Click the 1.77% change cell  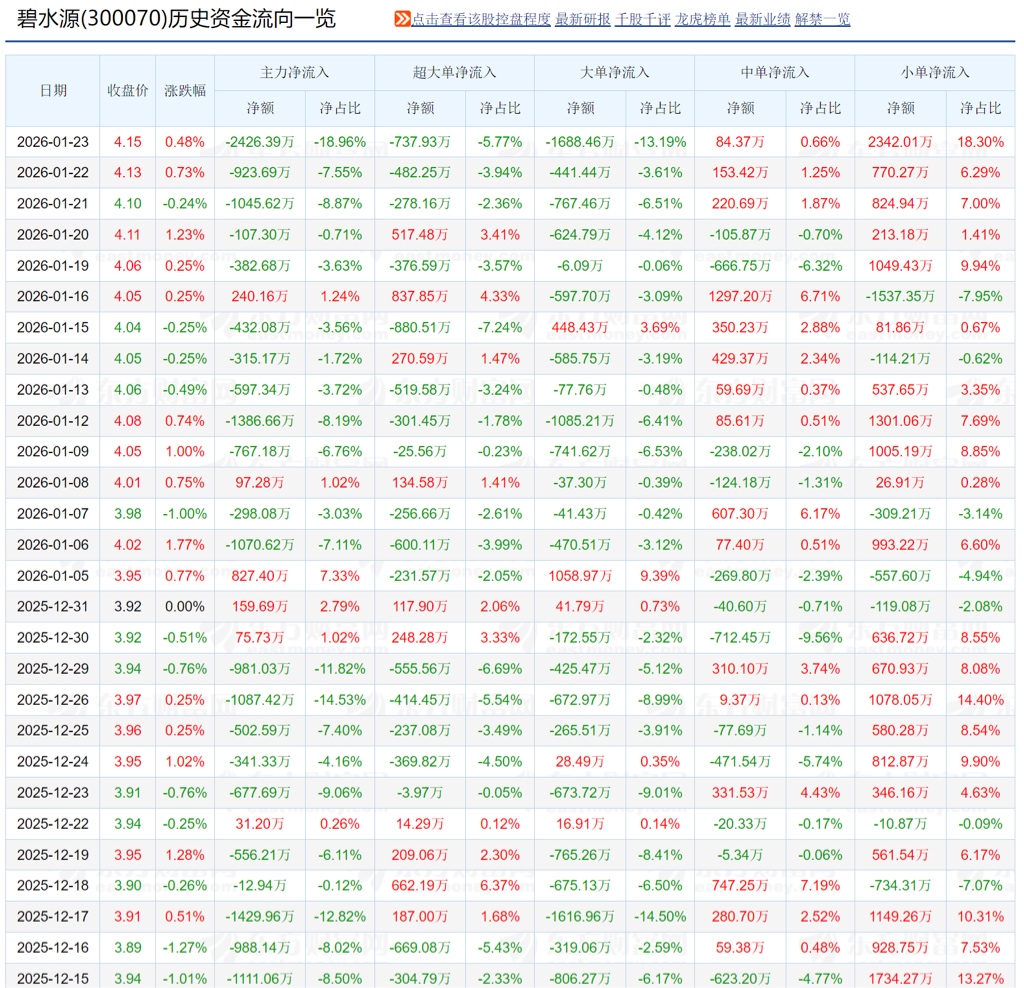[185, 545]
